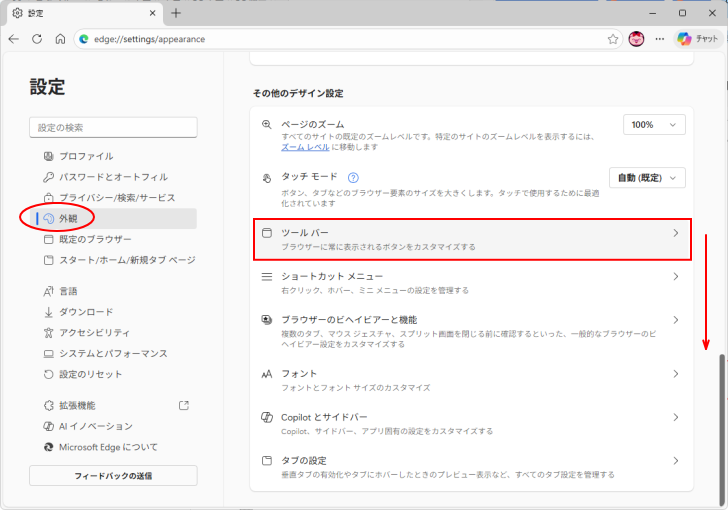
Task: Open ダウンロード settings
Action: (x=113, y=312)
